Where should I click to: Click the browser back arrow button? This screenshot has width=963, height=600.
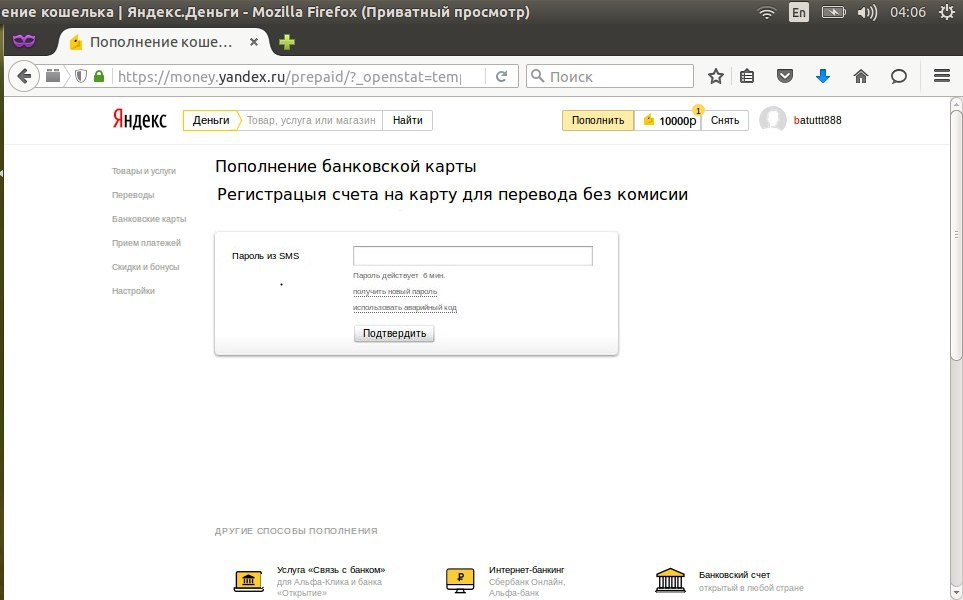pyautogui.click(x=25, y=76)
